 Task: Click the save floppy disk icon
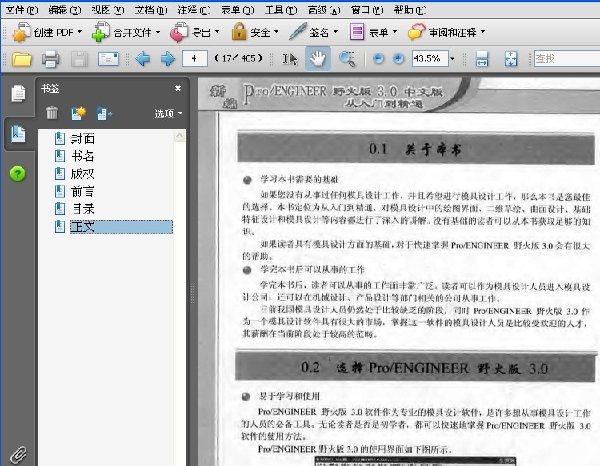click(80, 59)
